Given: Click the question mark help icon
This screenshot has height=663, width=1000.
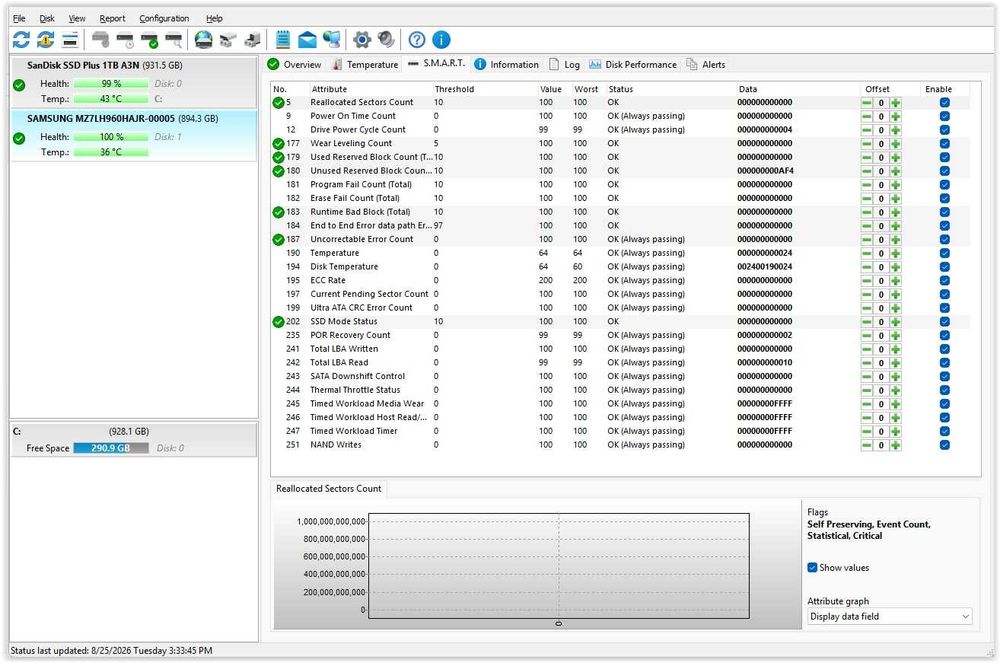Looking at the screenshot, I should tap(416, 40).
